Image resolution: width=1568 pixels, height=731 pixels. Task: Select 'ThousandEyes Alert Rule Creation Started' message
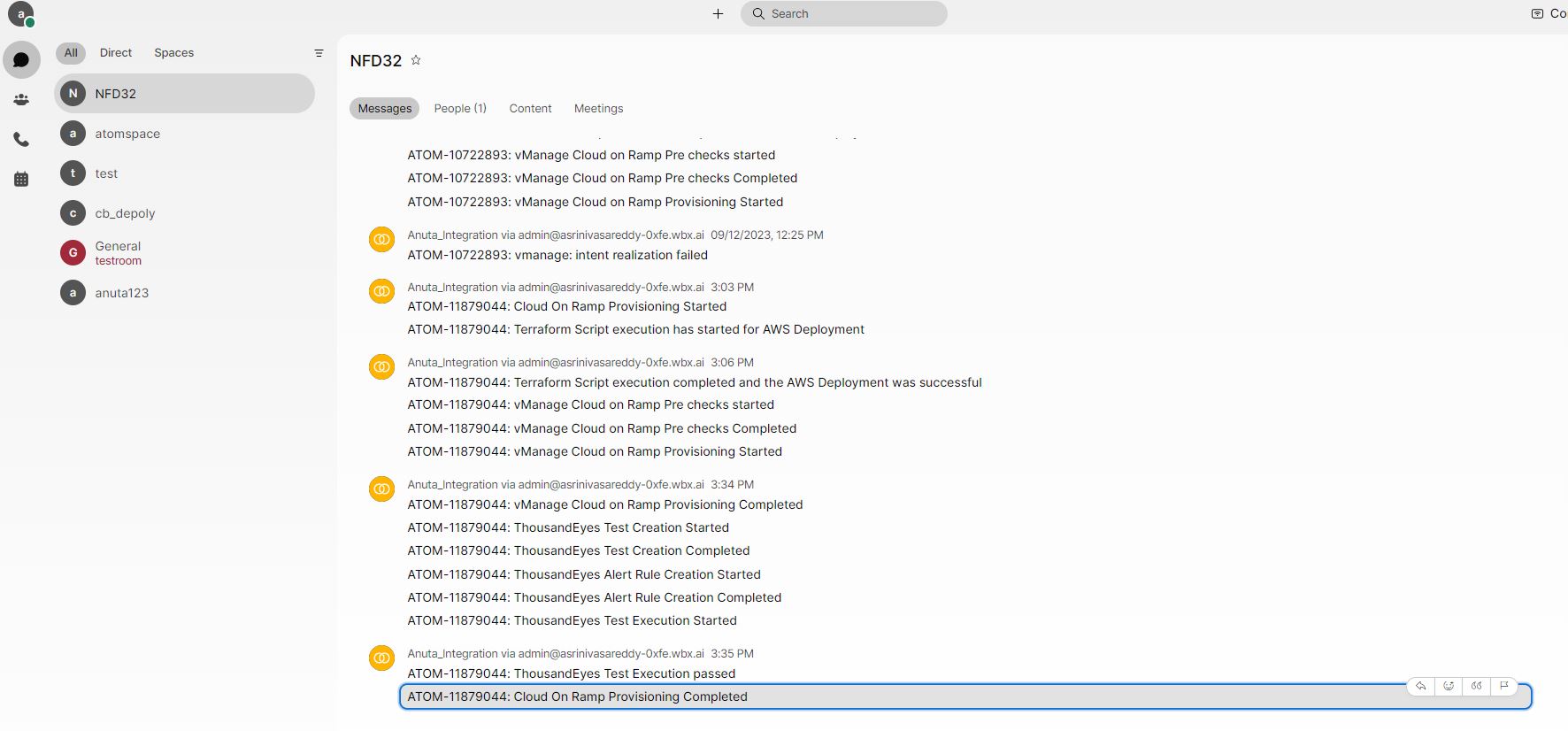pos(584,574)
